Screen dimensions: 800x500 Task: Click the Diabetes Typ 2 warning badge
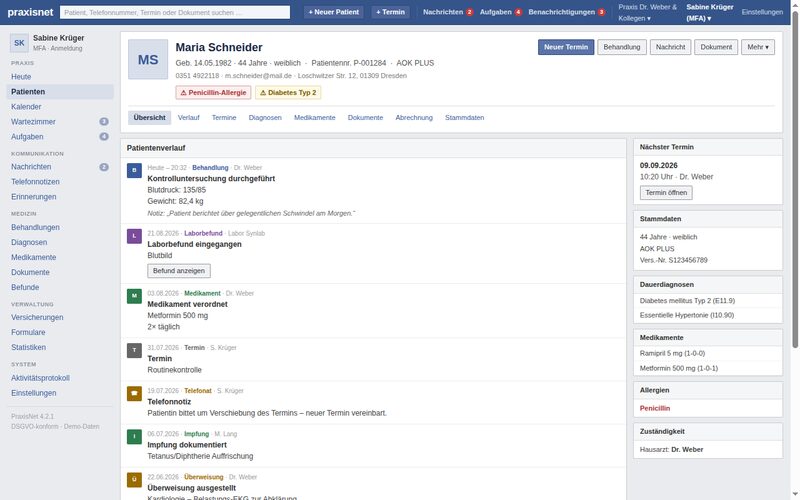coord(288,92)
